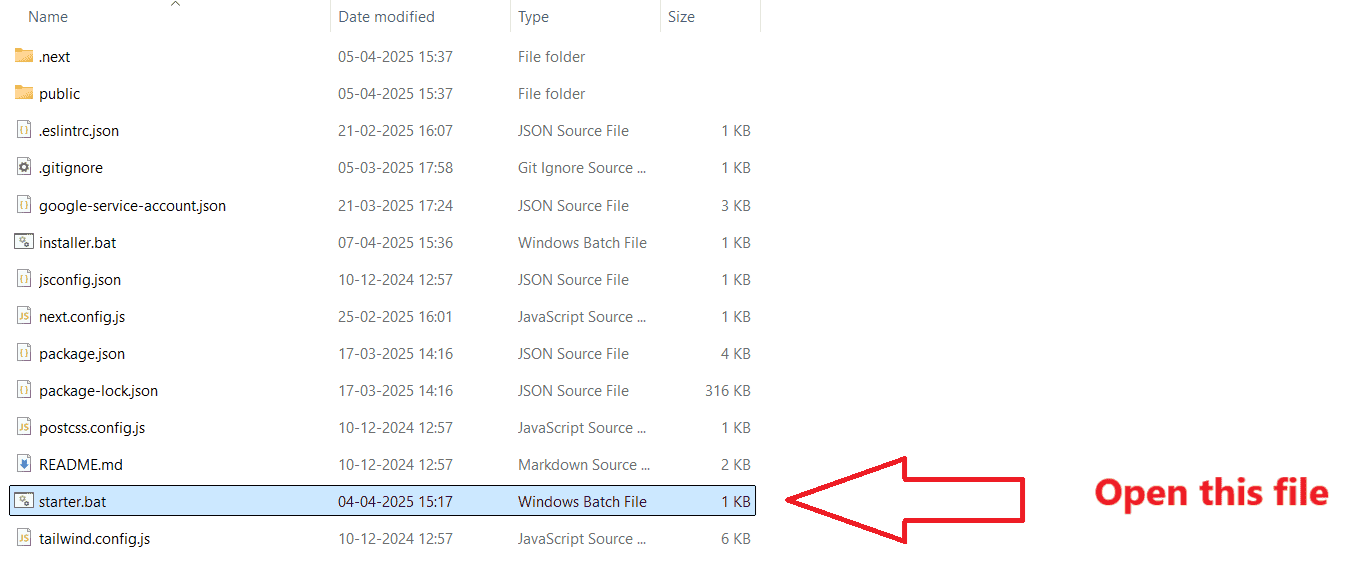Sort files by Type column header
Viewport: 1359px width, 572px height.
click(x=533, y=17)
